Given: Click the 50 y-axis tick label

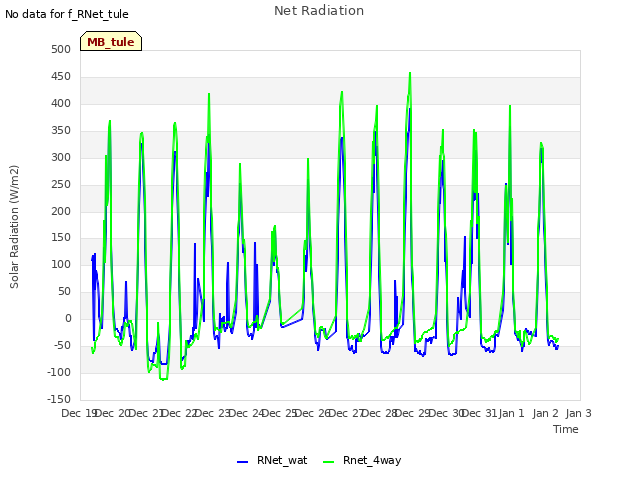Looking at the screenshot, I should click(x=64, y=291).
